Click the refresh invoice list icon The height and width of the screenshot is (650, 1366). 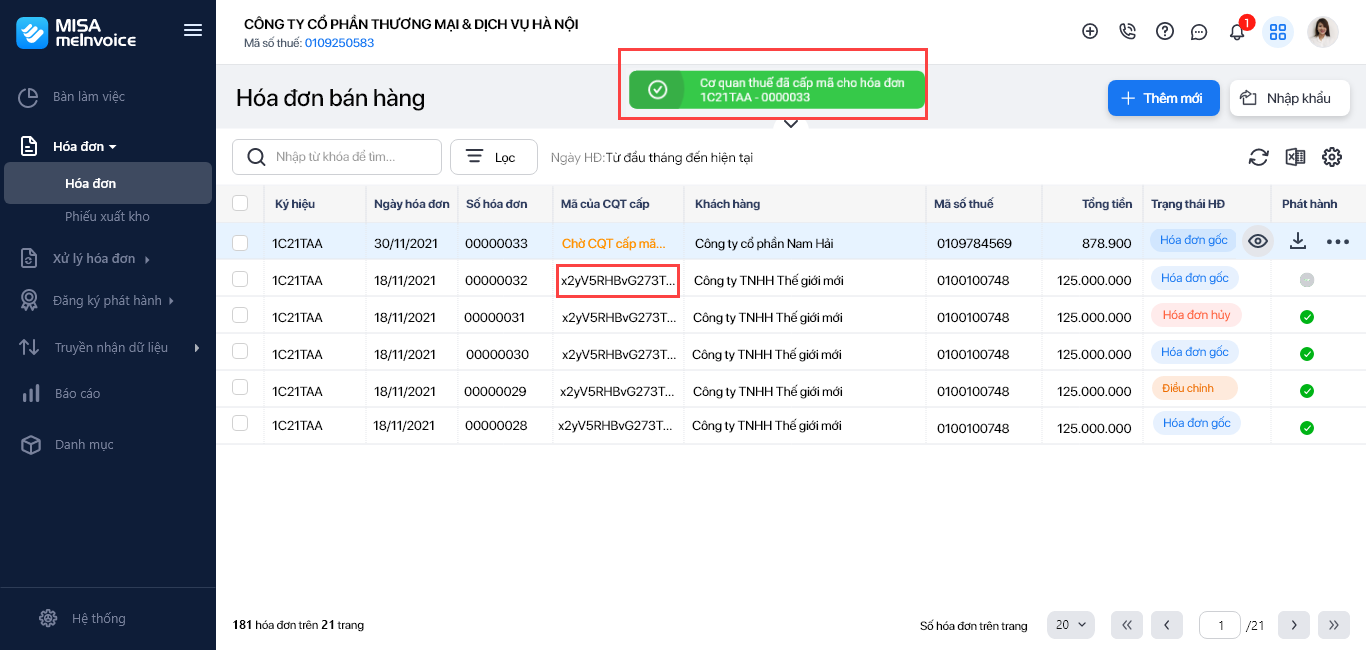click(1258, 157)
